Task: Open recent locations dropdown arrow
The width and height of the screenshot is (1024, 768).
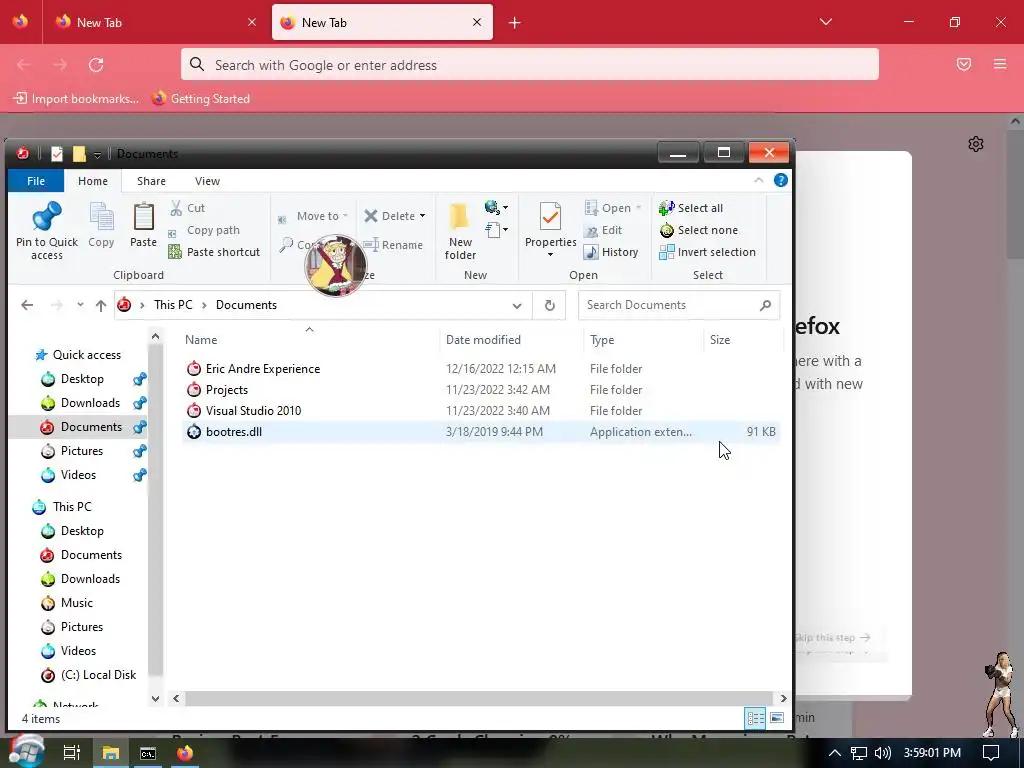Action: [x=80, y=305]
